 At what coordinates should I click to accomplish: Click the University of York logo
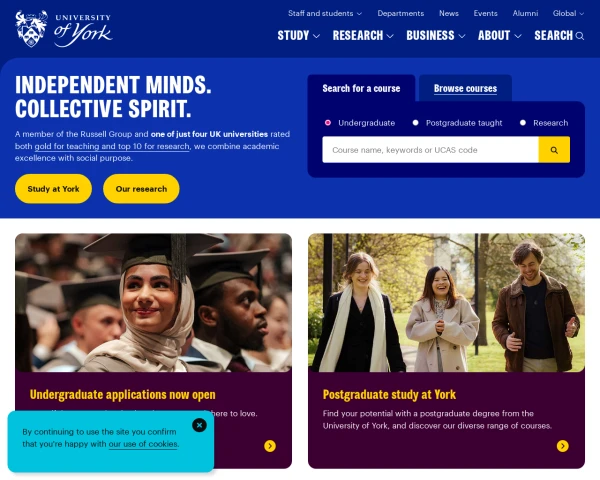pyautogui.click(x=64, y=29)
